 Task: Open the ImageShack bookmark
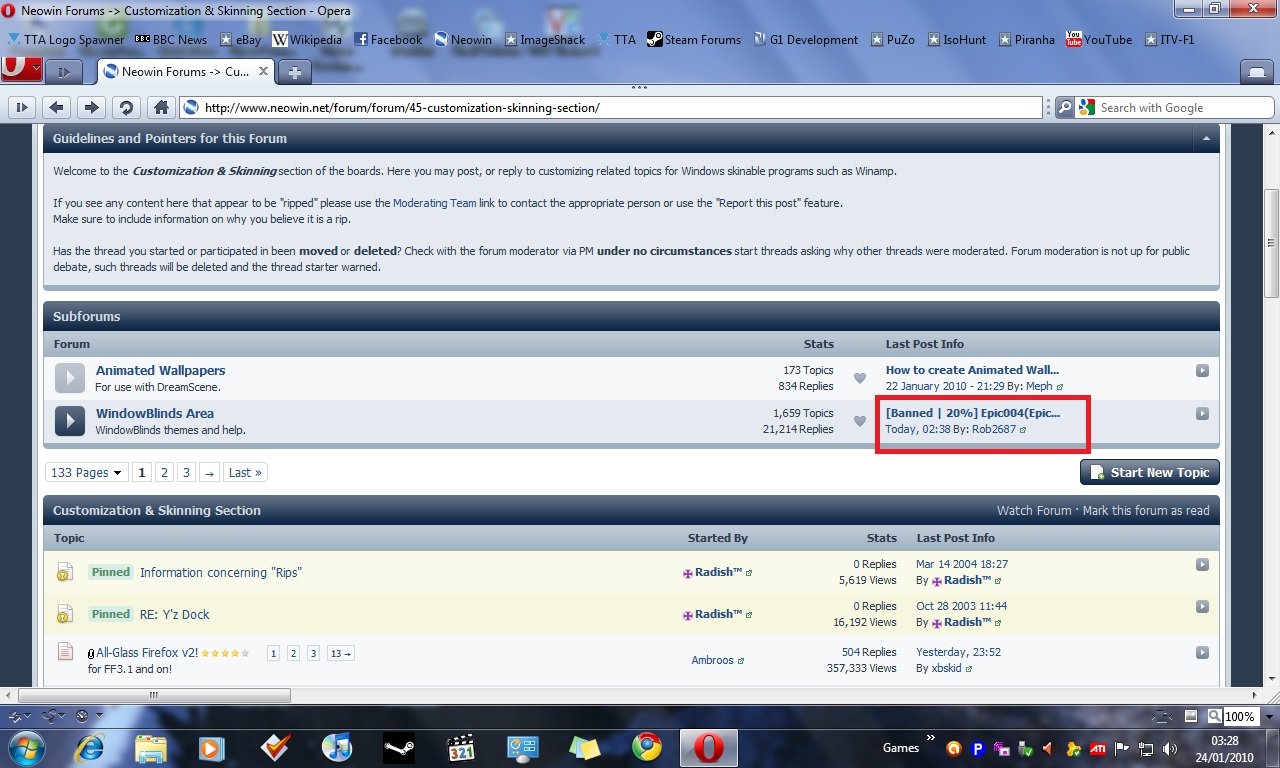[x=545, y=40]
